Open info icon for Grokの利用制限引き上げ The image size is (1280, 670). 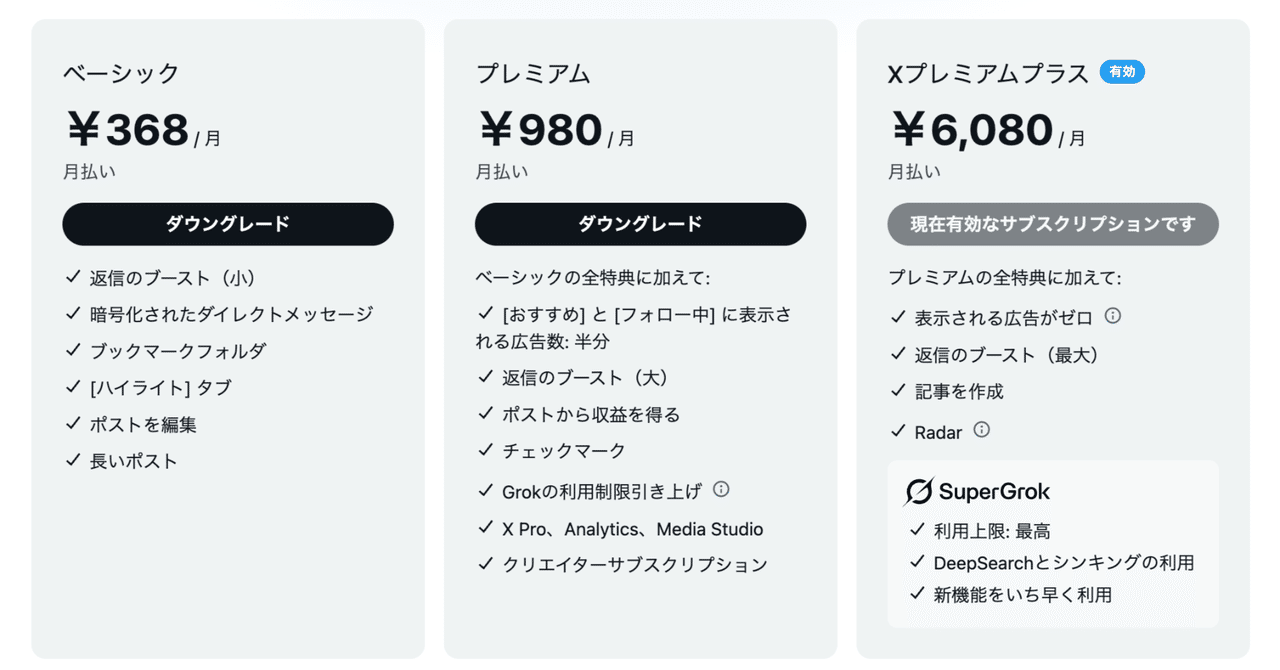[x=721, y=489]
